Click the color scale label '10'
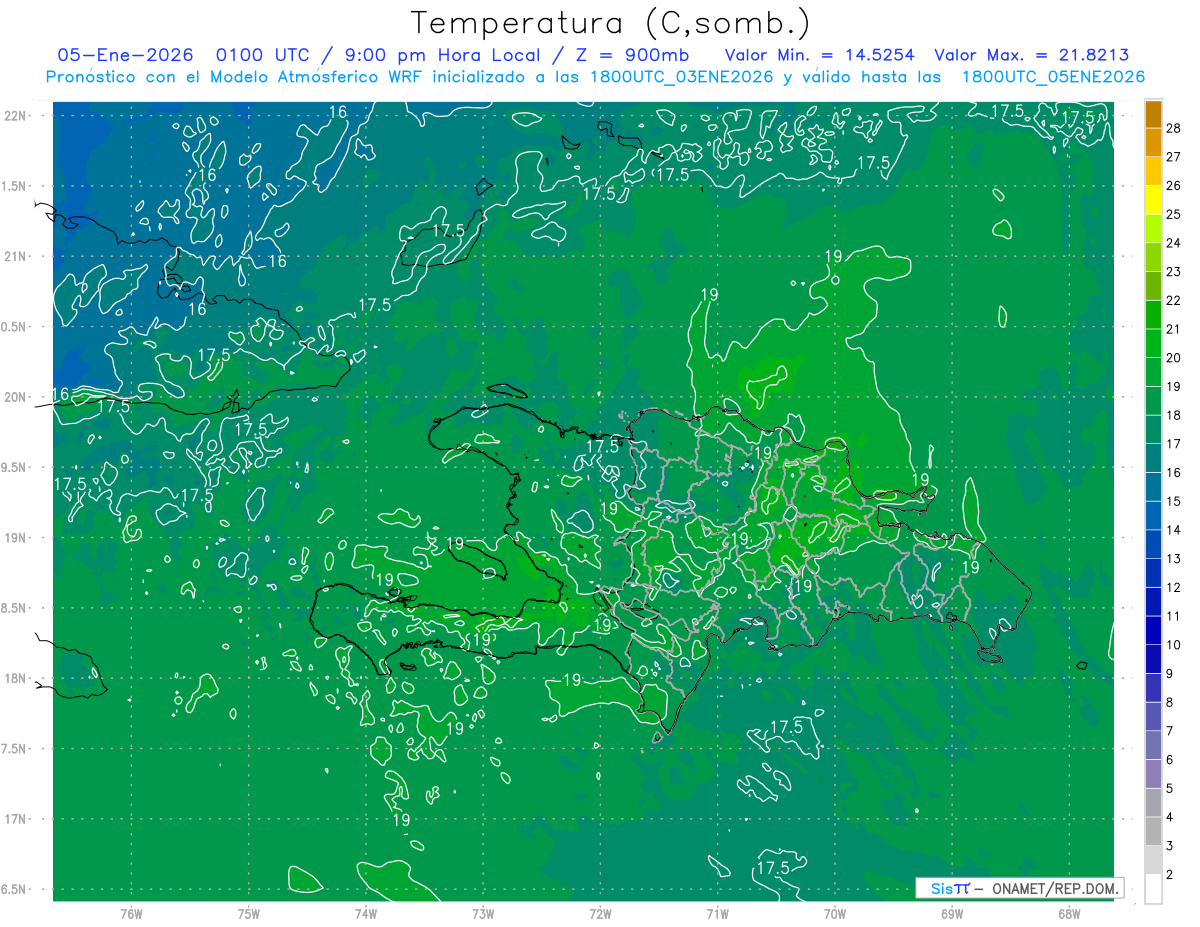Screen dimensions: 1200x927 click(1174, 645)
